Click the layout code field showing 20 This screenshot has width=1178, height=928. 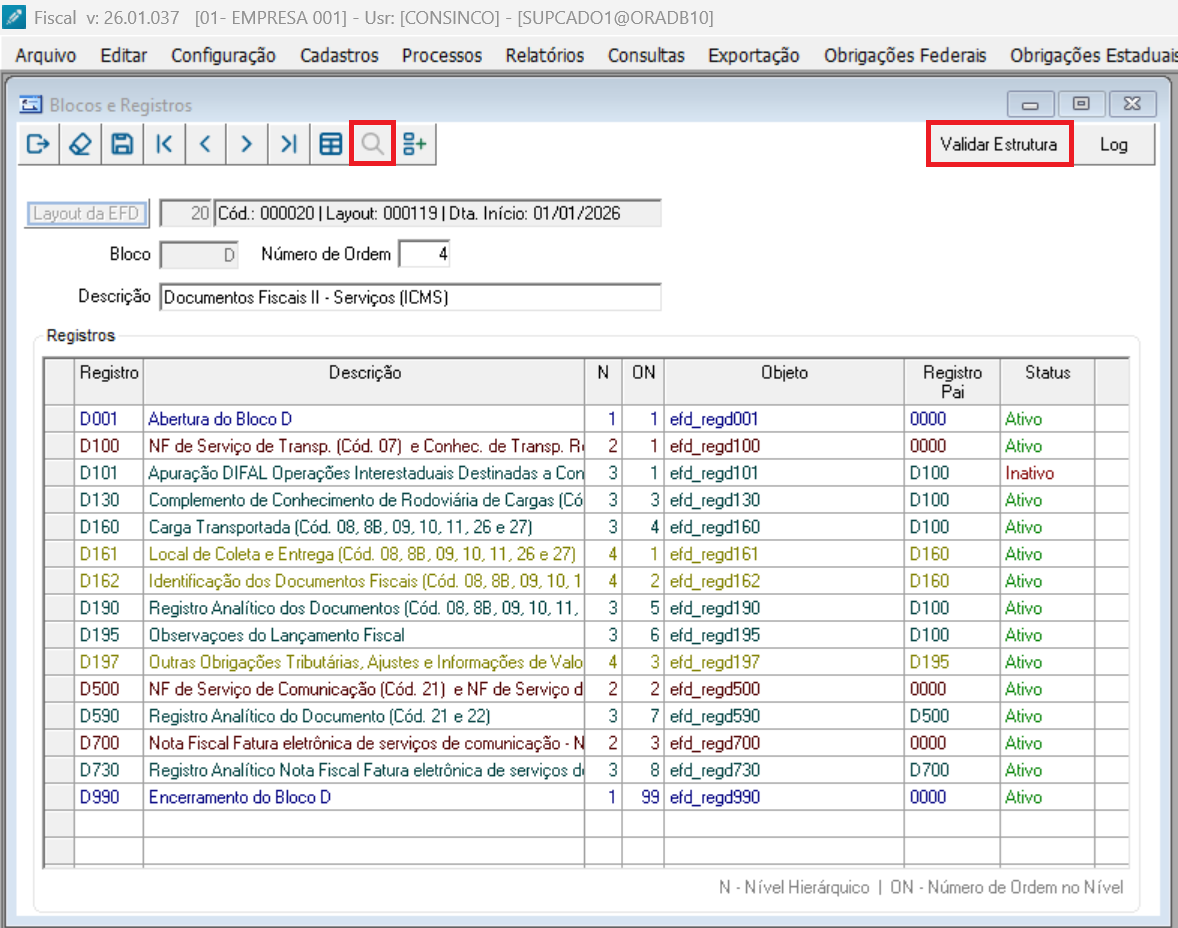tap(186, 213)
